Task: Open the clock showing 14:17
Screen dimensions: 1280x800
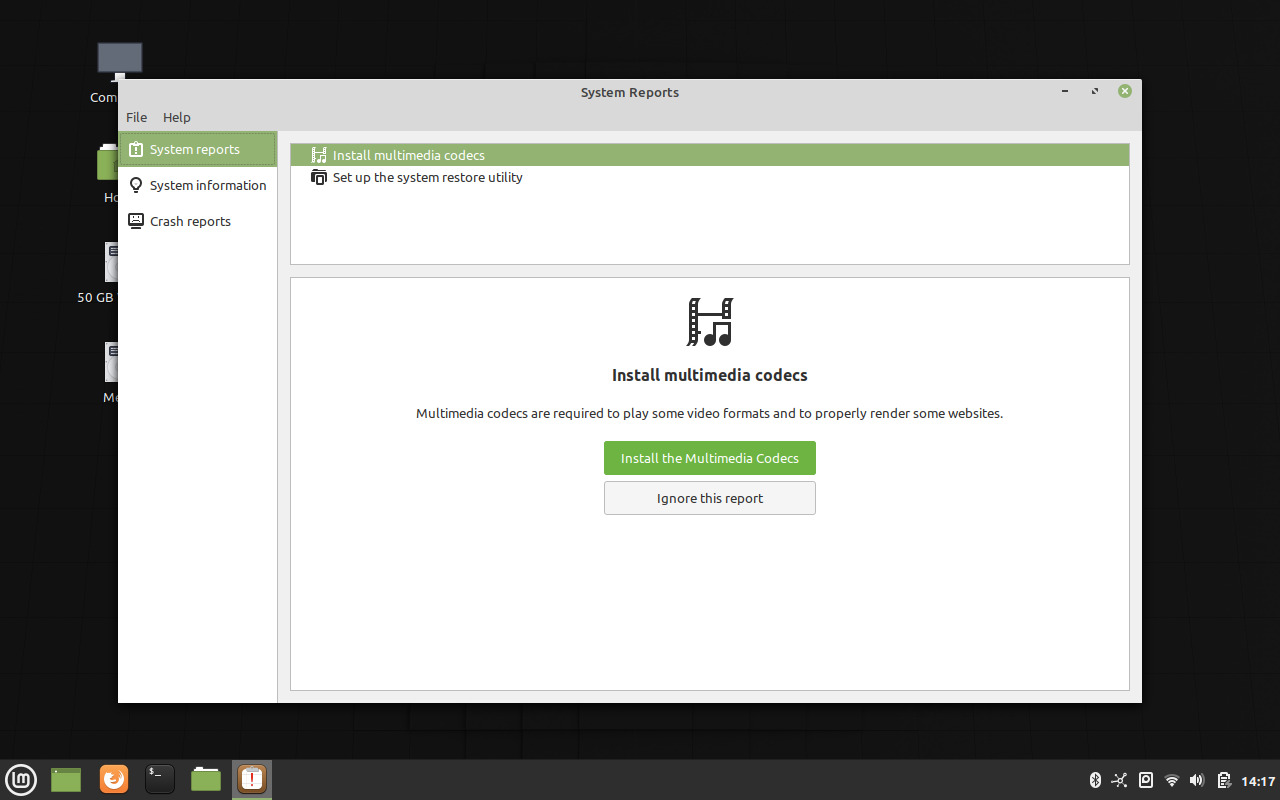Action: [1258, 781]
